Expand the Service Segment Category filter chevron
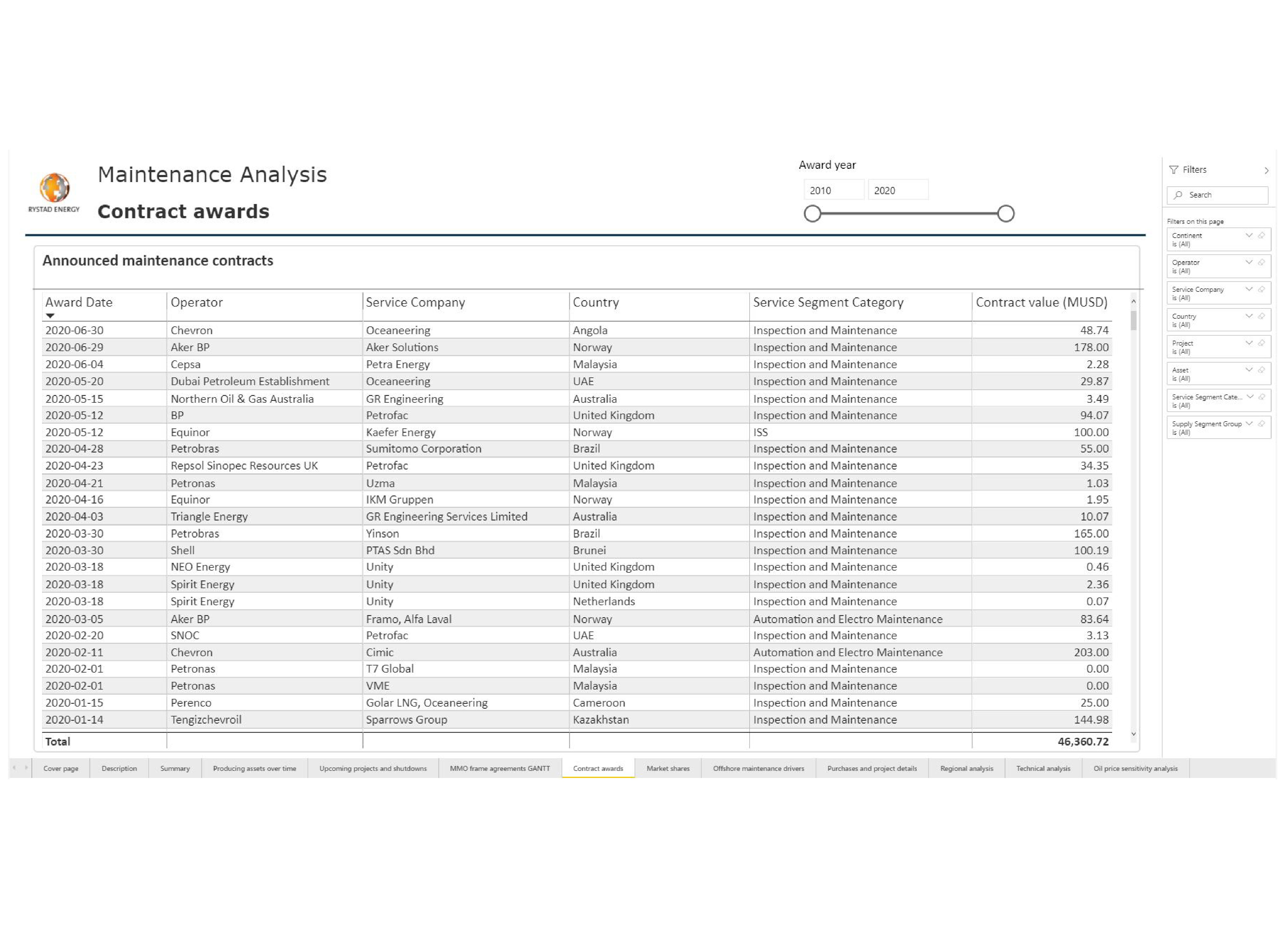The width and height of the screenshot is (1288, 939). tap(1250, 397)
